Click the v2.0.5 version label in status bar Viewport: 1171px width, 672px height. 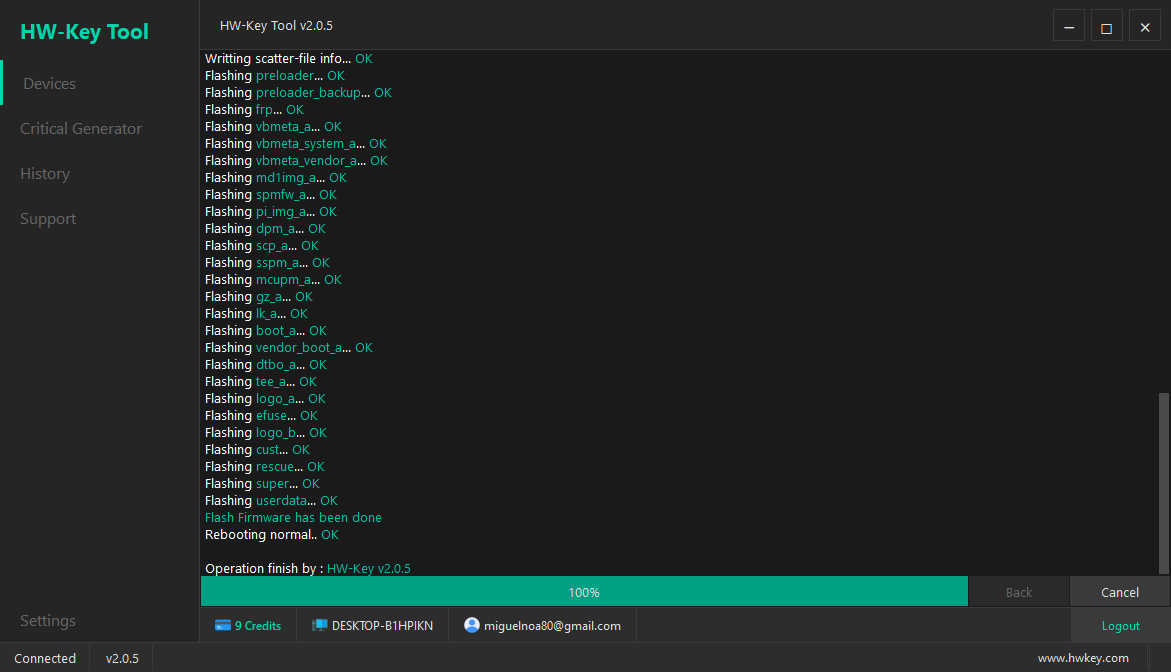(121, 658)
